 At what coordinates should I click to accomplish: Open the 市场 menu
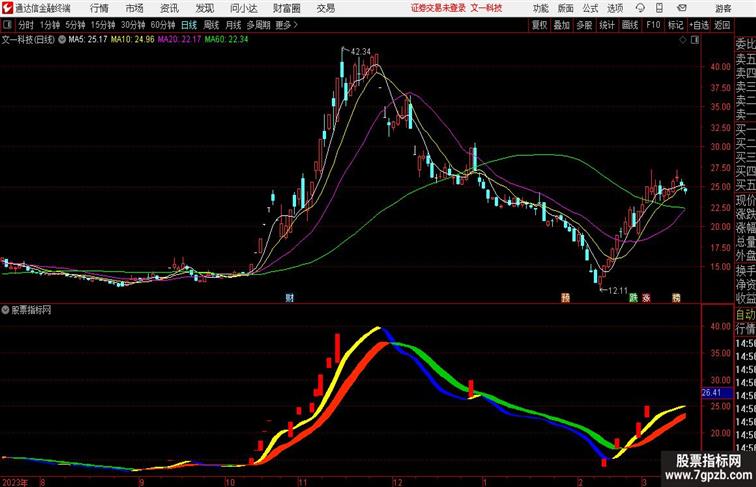pos(135,8)
